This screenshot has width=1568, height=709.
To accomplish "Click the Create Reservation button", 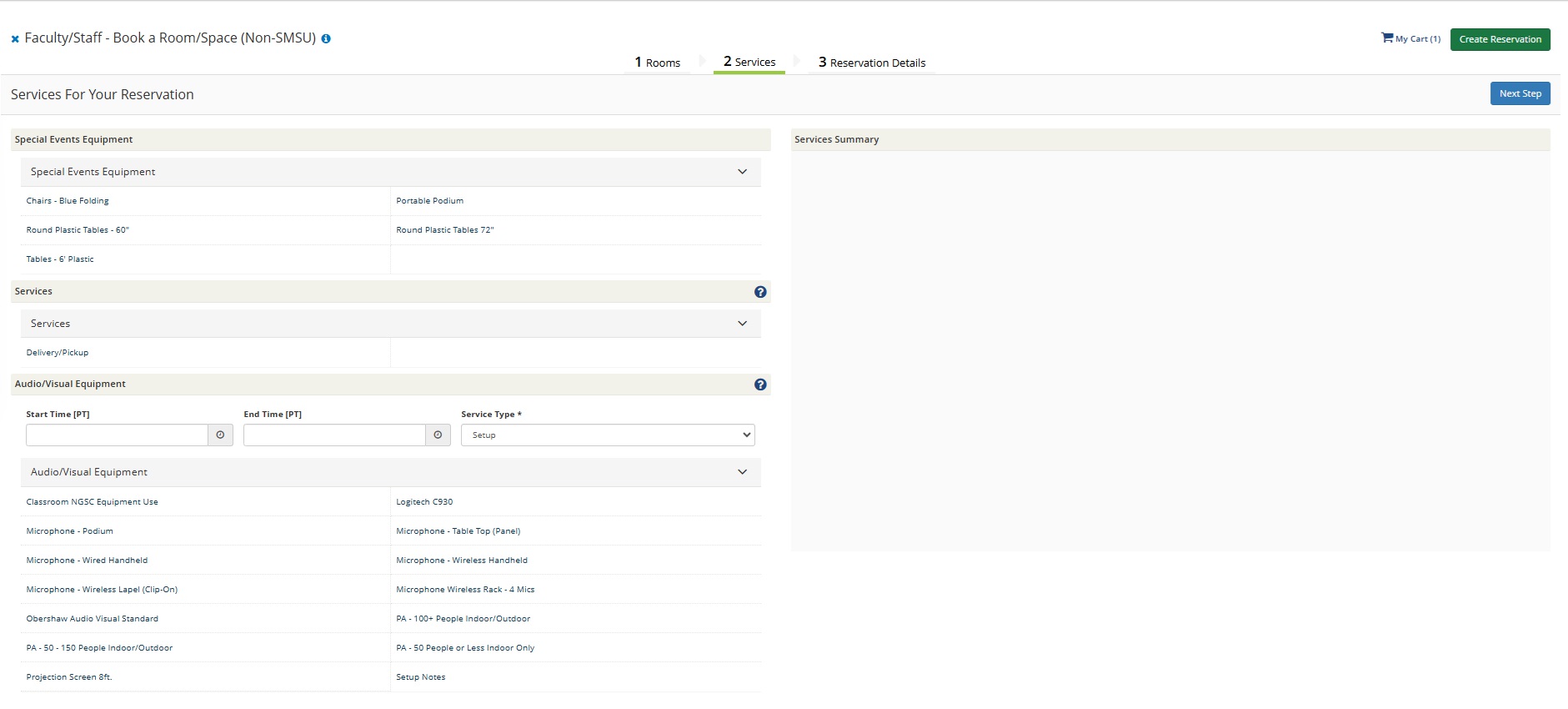I will click(x=1500, y=39).
